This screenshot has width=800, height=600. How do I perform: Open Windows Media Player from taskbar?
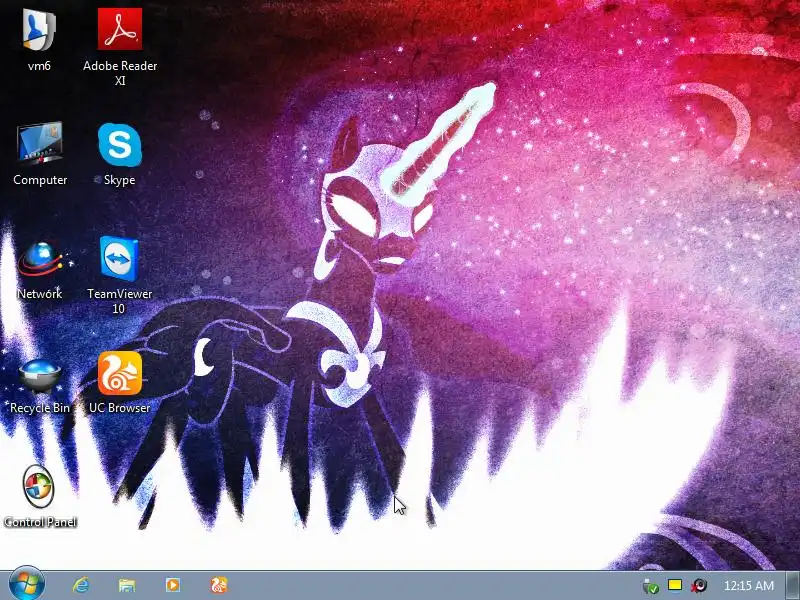[172, 585]
